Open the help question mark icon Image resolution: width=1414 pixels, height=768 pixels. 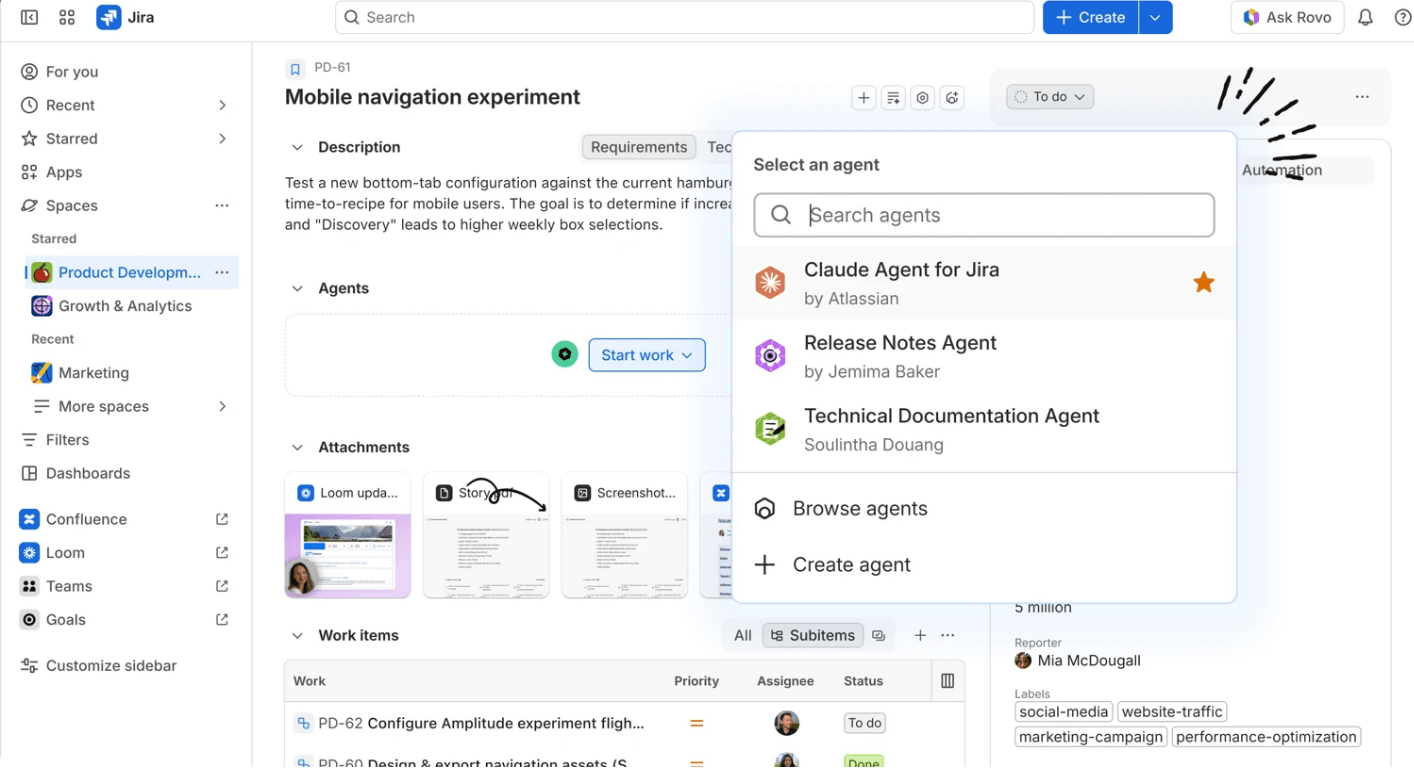click(1403, 17)
